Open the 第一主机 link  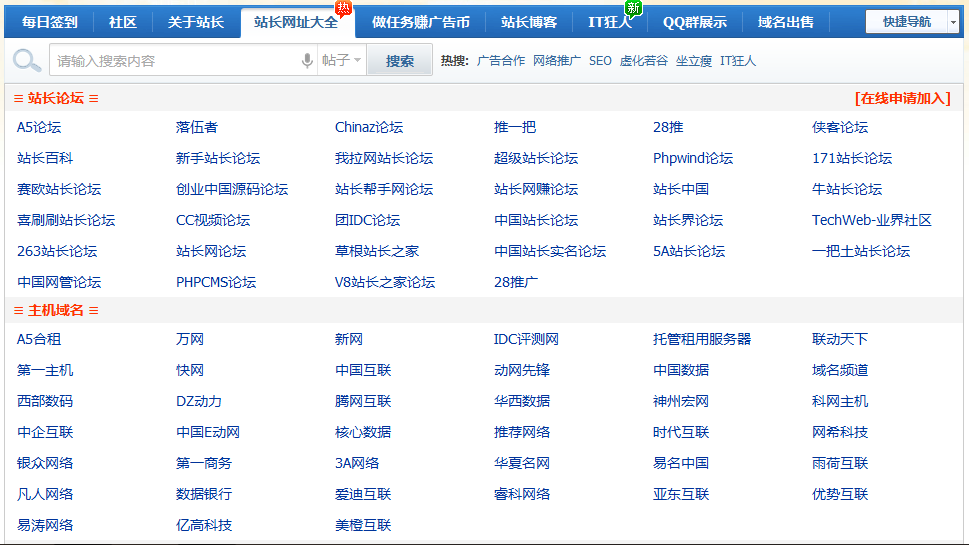(x=45, y=370)
